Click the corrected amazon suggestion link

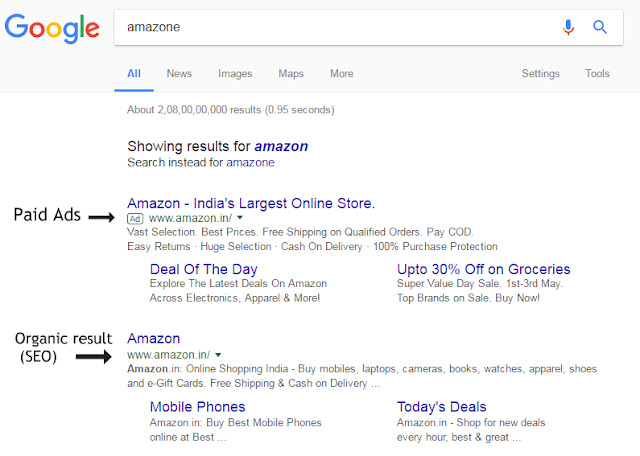pyautogui.click(x=281, y=146)
